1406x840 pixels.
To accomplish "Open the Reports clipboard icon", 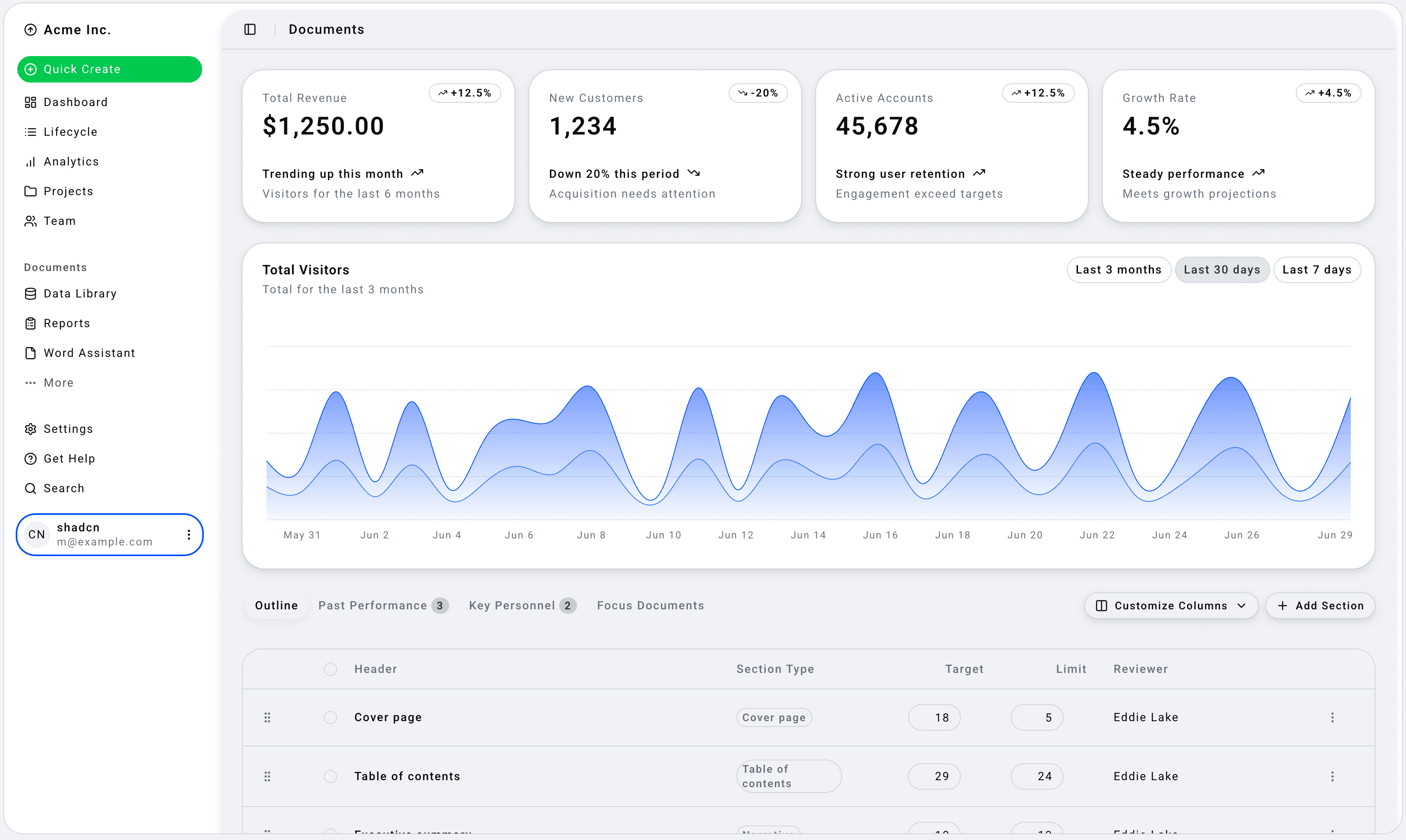I will point(31,324).
